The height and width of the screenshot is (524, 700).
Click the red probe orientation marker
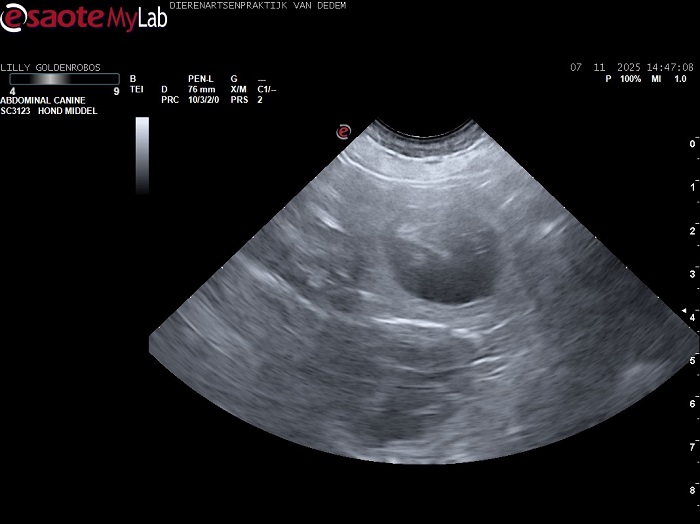(343, 131)
